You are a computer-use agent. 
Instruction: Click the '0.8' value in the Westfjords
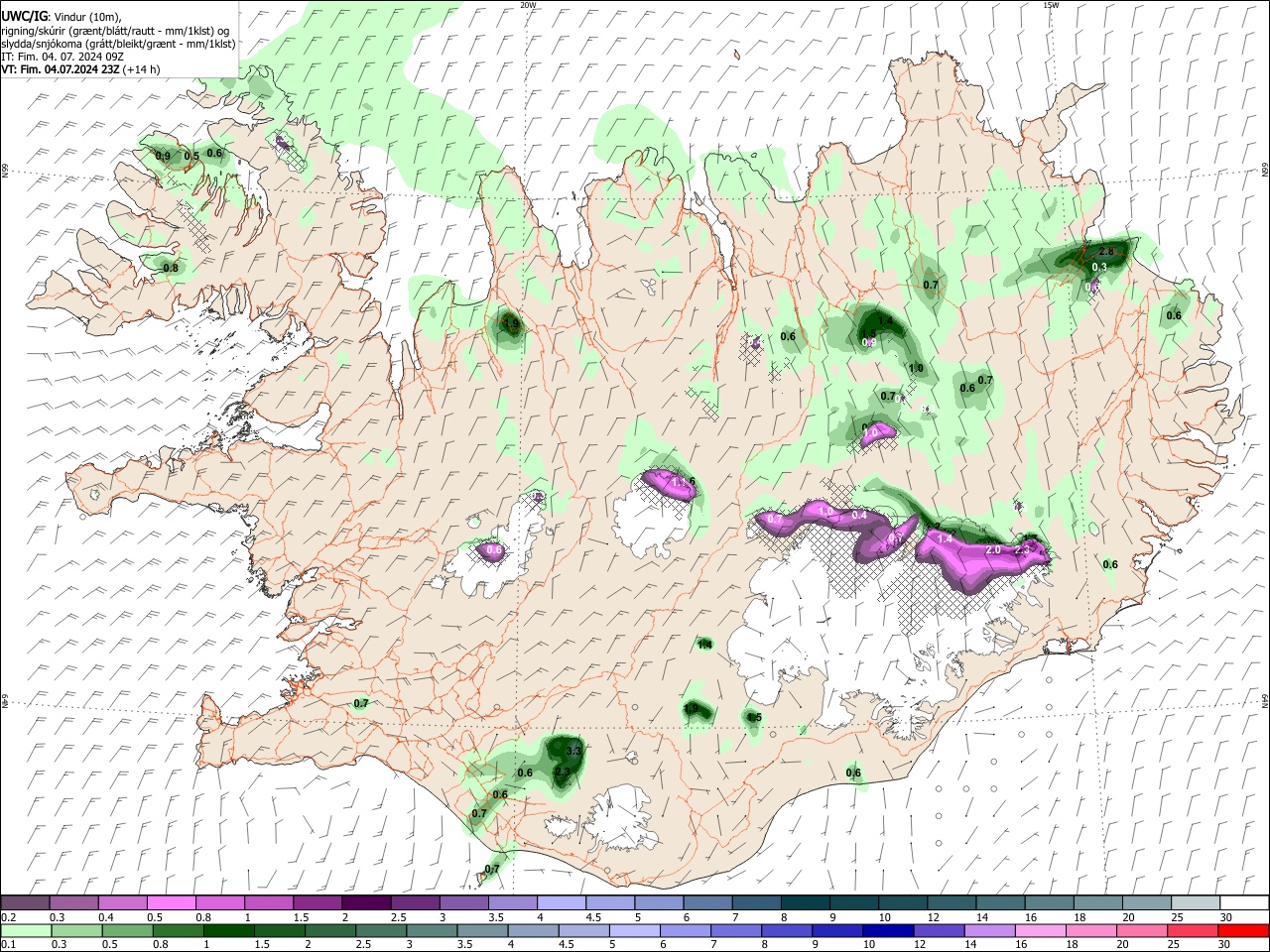[x=171, y=268]
